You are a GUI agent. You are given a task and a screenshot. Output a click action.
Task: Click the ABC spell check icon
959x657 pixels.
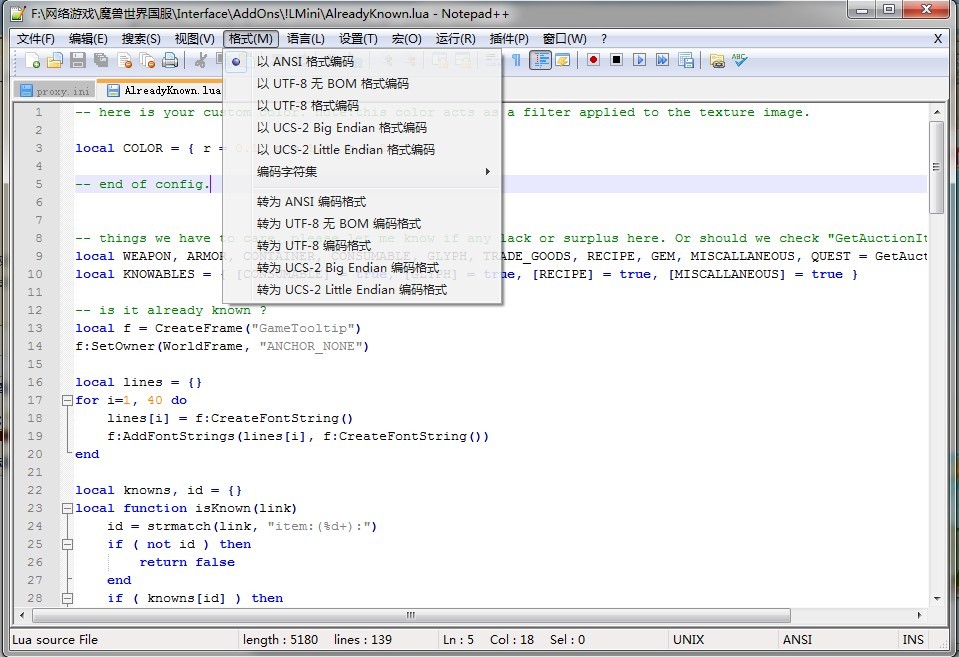pyautogui.click(x=740, y=61)
